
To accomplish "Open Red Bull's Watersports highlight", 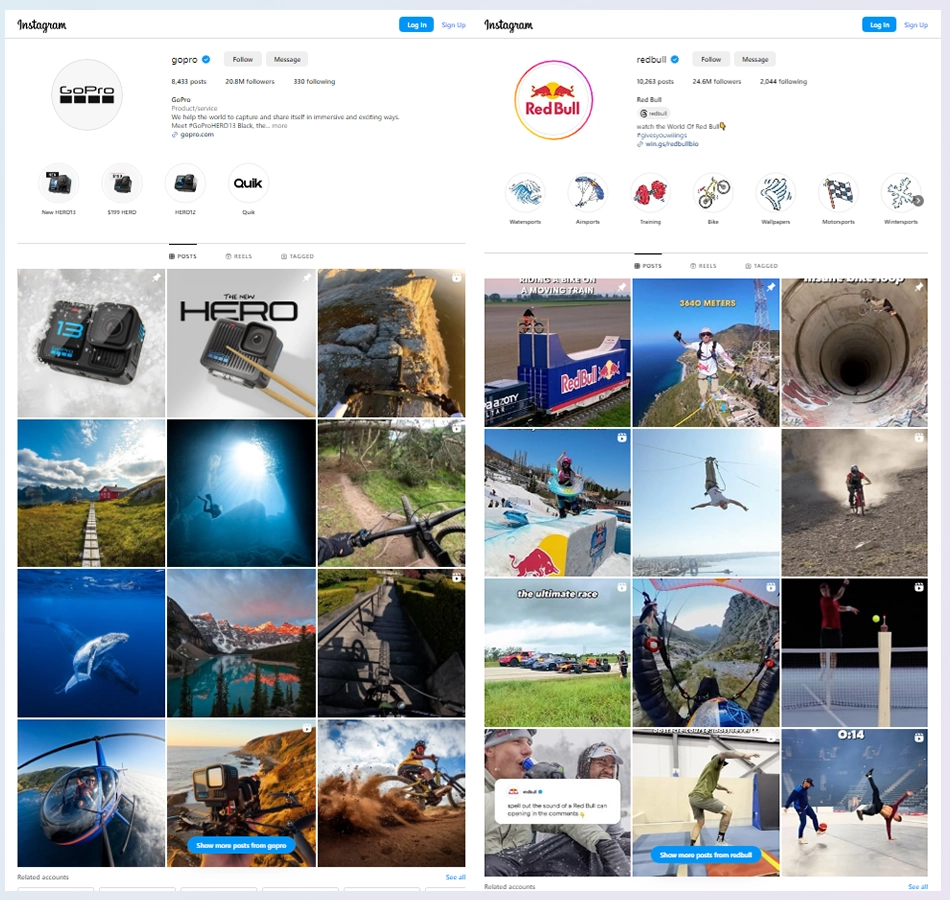I will pyautogui.click(x=525, y=194).
